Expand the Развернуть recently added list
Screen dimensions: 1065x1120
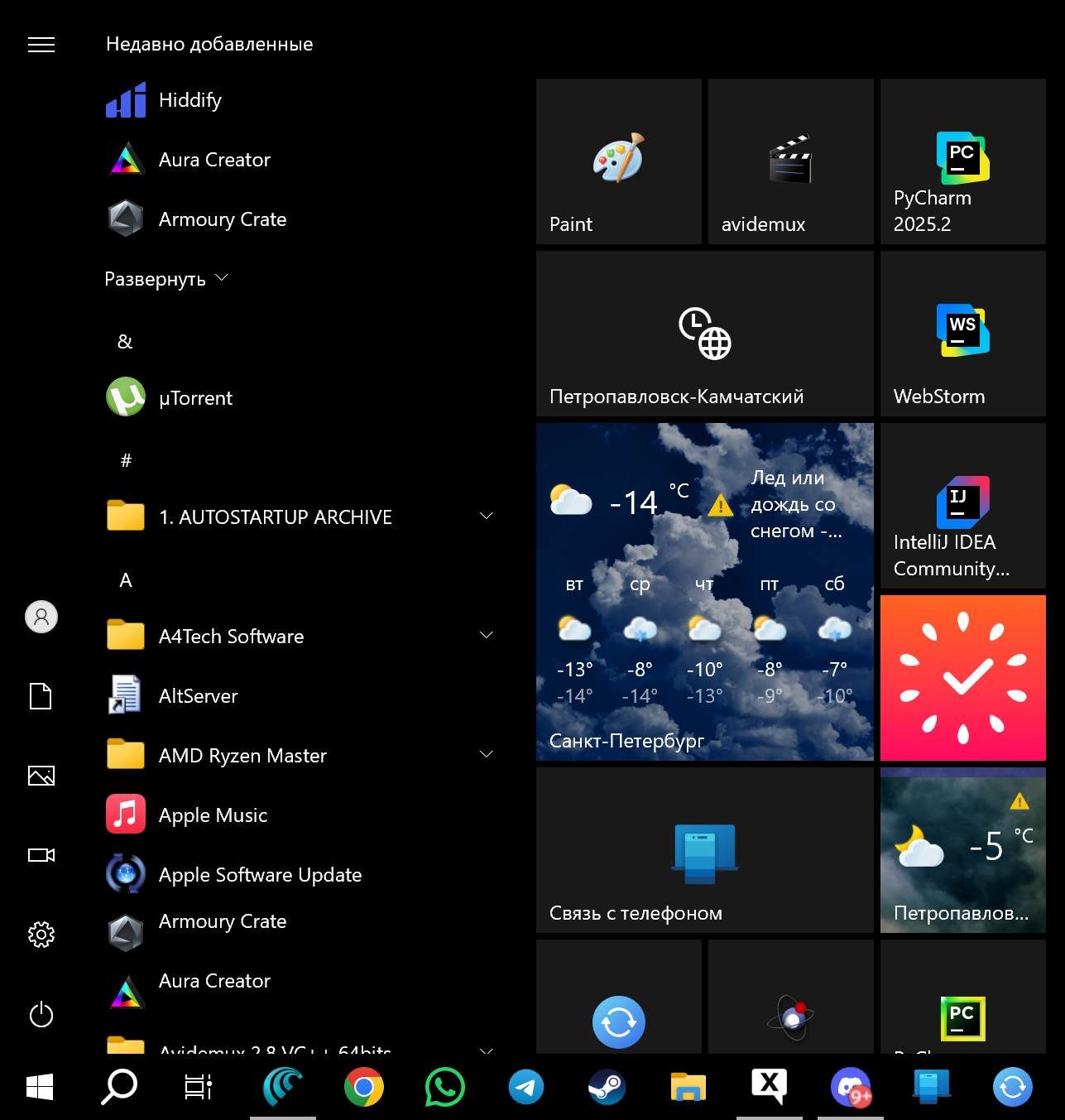click(x=166, y=279)
